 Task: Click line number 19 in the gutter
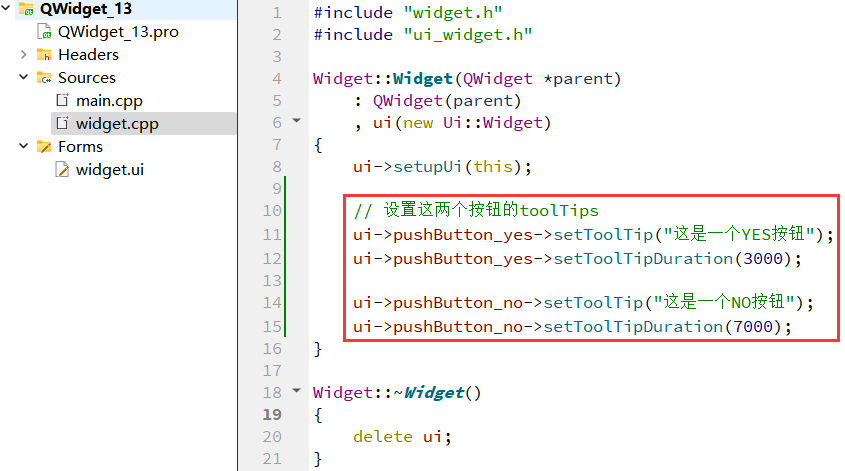click(x=272, y=414)
